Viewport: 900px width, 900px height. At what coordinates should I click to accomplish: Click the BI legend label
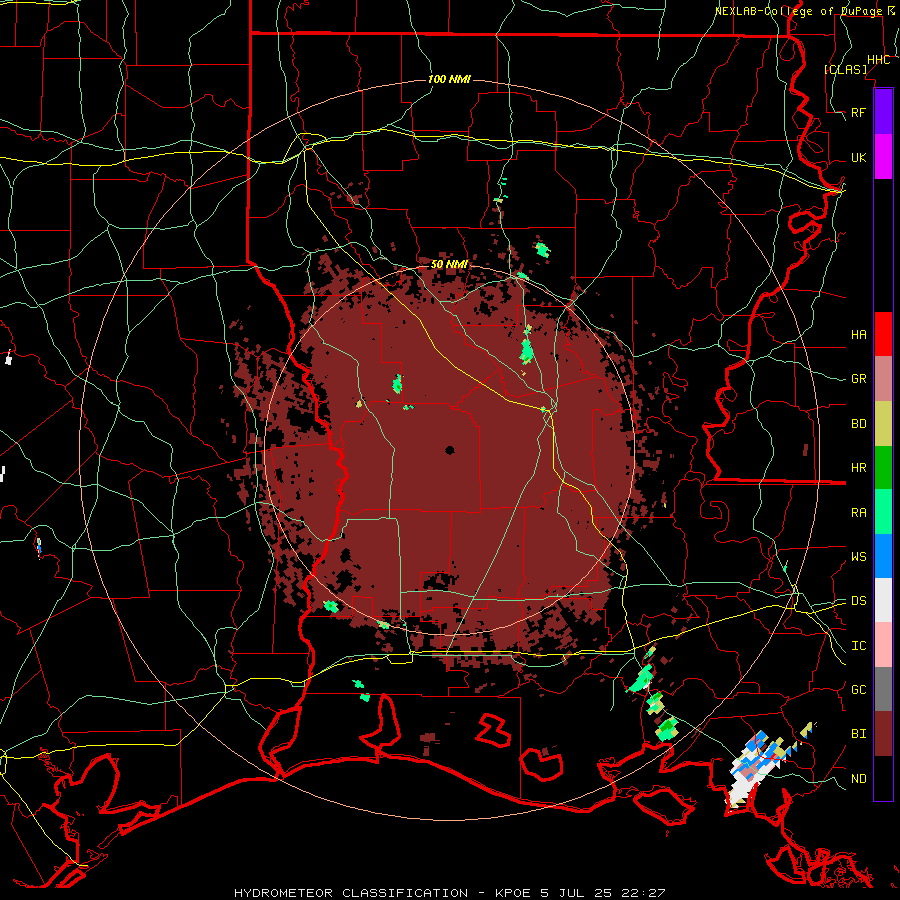pyautogui.click(x=858, y=734)
